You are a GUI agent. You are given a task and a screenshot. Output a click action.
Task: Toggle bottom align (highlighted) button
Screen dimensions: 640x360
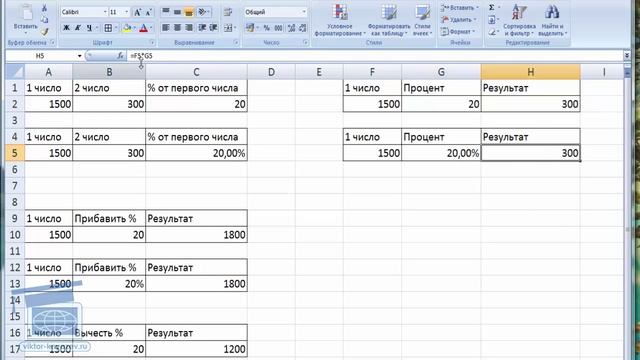pyautogui.click(x=189, y=12)
